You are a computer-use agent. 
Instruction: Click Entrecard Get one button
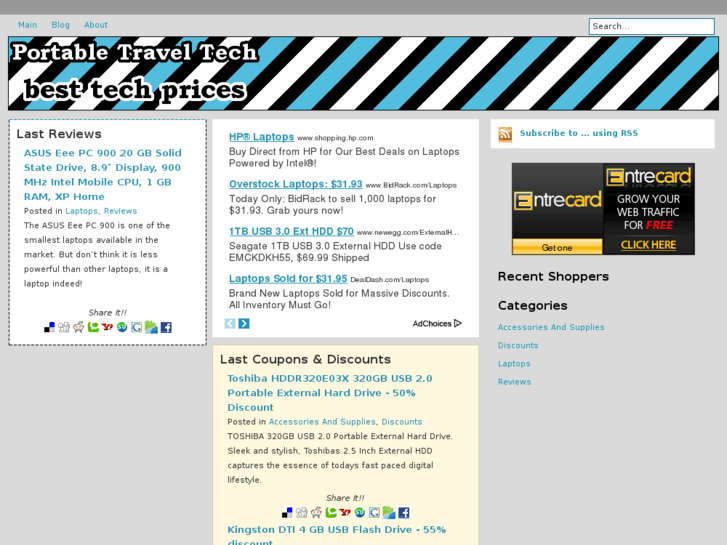(557, 247)
